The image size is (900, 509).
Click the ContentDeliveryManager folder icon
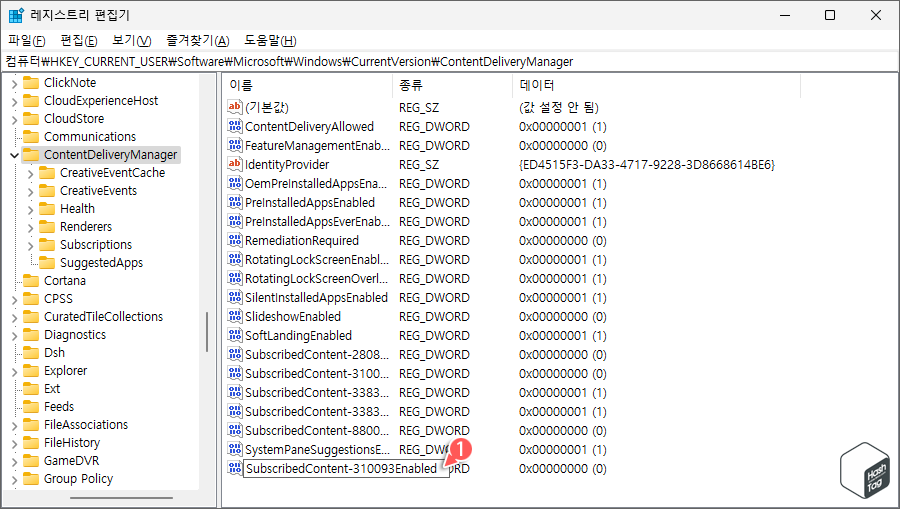31,154
